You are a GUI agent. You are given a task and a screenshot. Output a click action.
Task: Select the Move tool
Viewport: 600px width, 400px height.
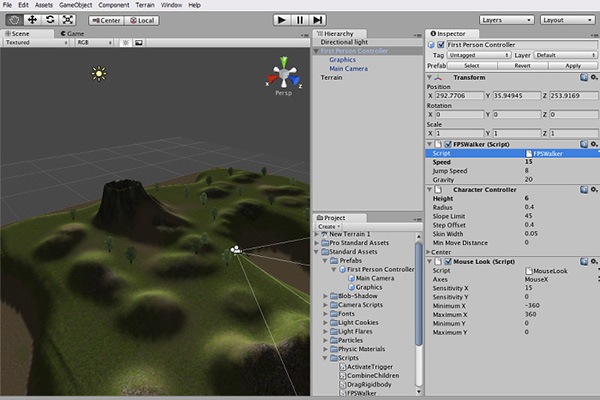pos(33,20)
